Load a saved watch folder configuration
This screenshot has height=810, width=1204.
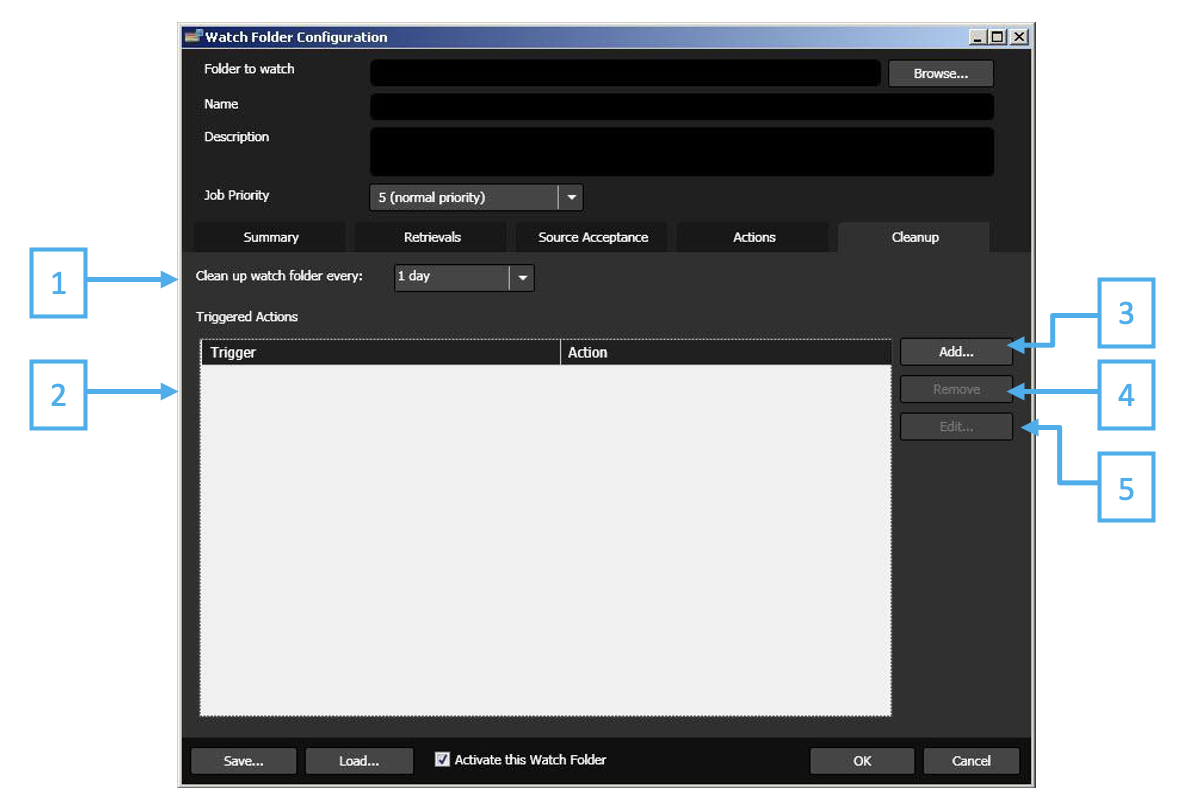tap(358, 760)
